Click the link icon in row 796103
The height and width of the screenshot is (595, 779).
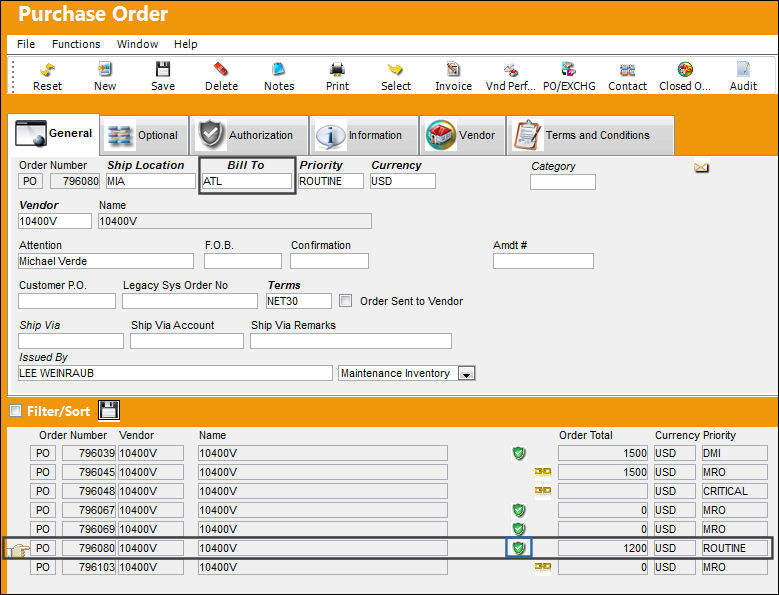point(543,567)
